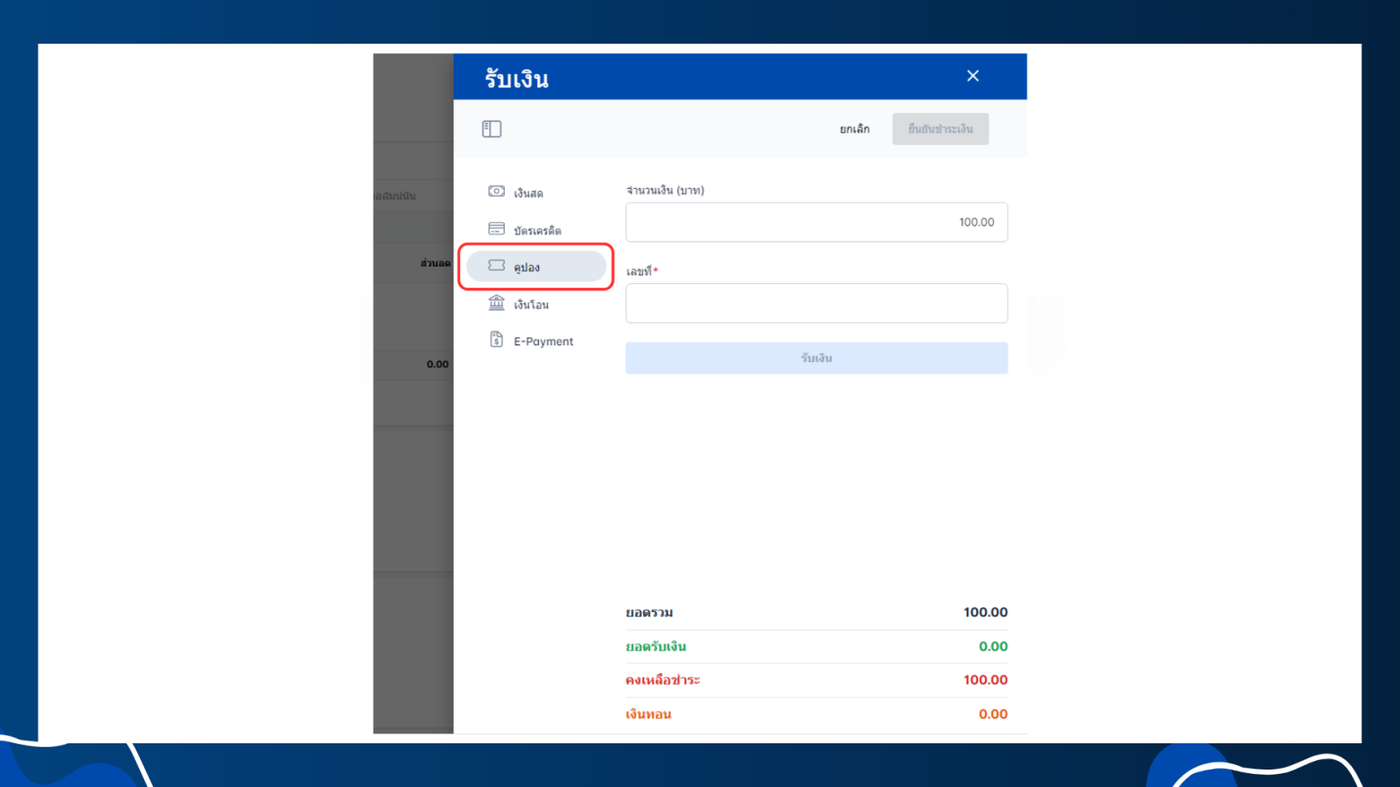Click the credit card icon beside บัตรเครดิต
Viewport: 1400px width, 787px height.
pyautogui.click(x=496, y=229)
